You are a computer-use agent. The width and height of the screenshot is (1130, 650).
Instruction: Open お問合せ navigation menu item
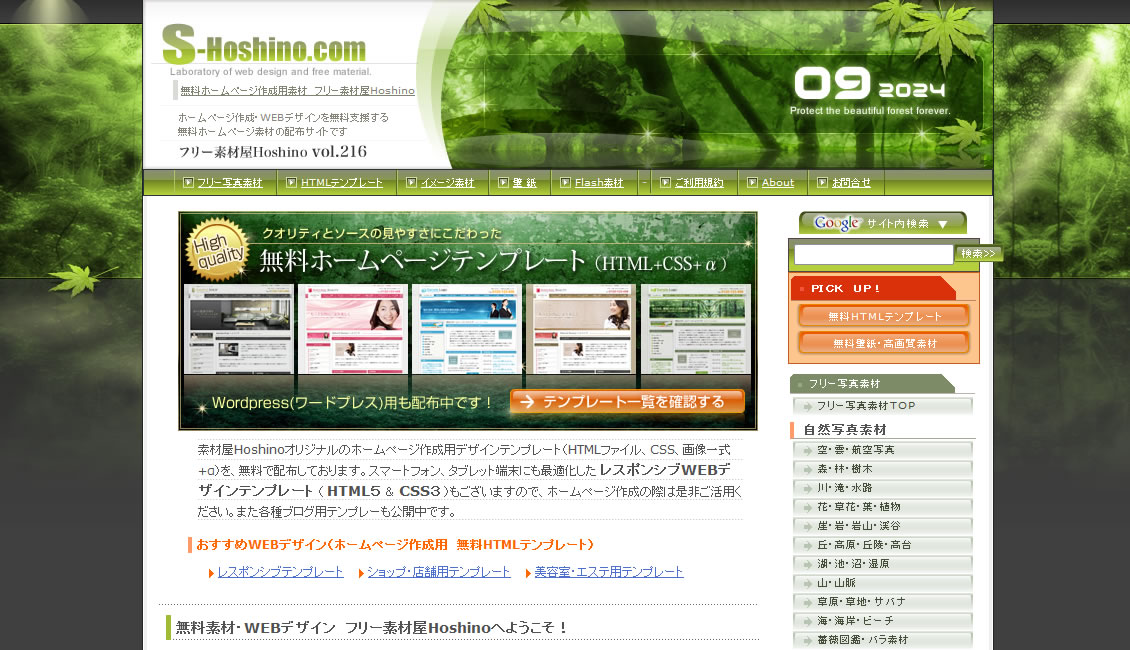(x=851, y=183)
